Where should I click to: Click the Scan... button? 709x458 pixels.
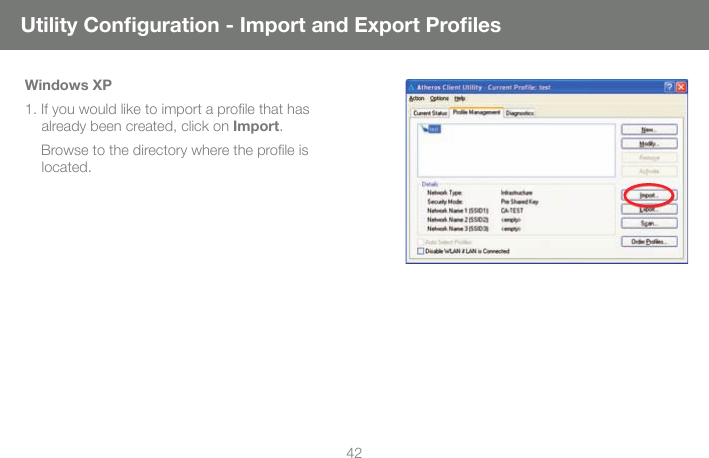[x=649, y=223]
